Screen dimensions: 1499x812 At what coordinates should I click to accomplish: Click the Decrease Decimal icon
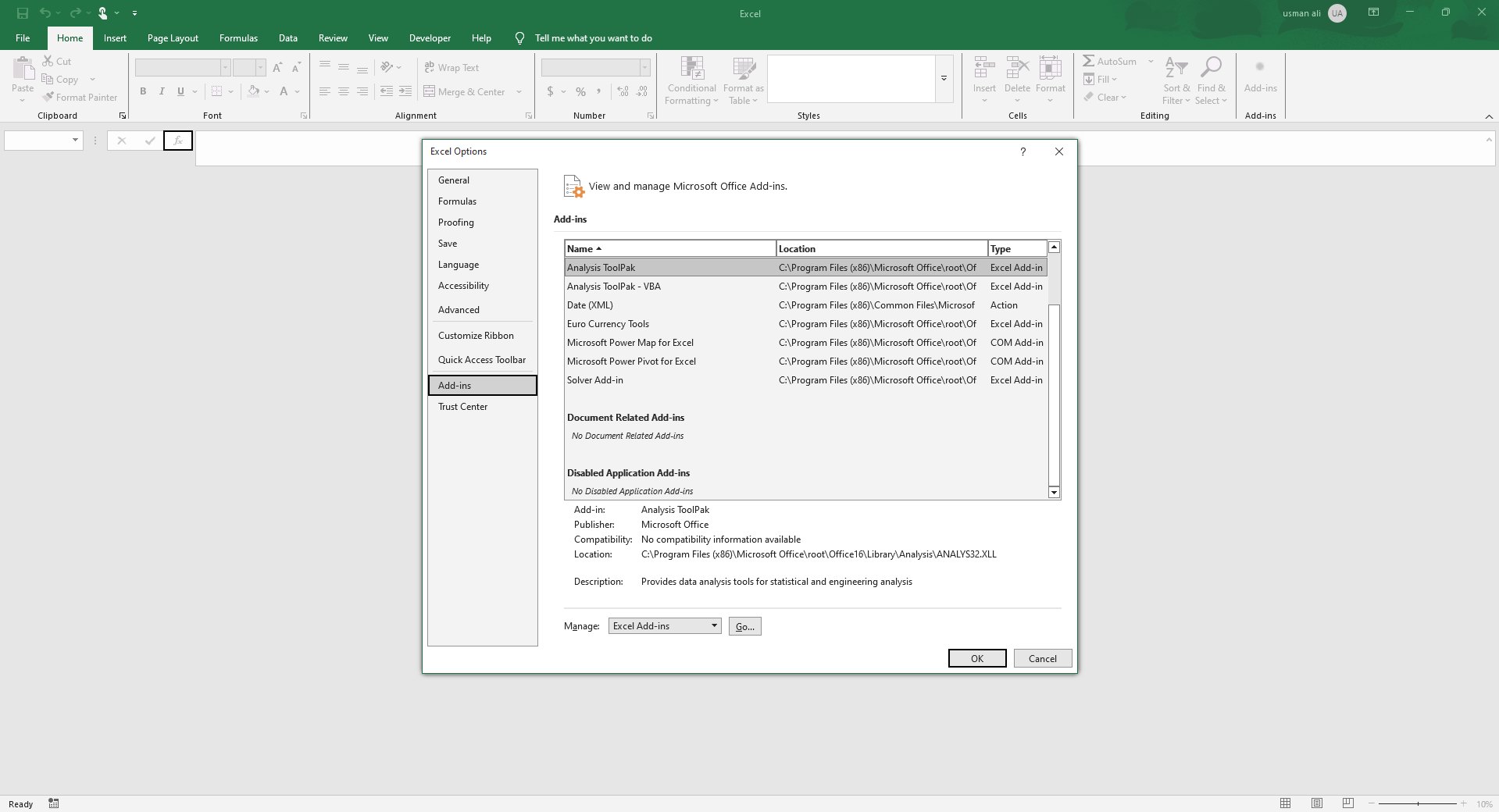pyautogui.click(x=642, y=91)
